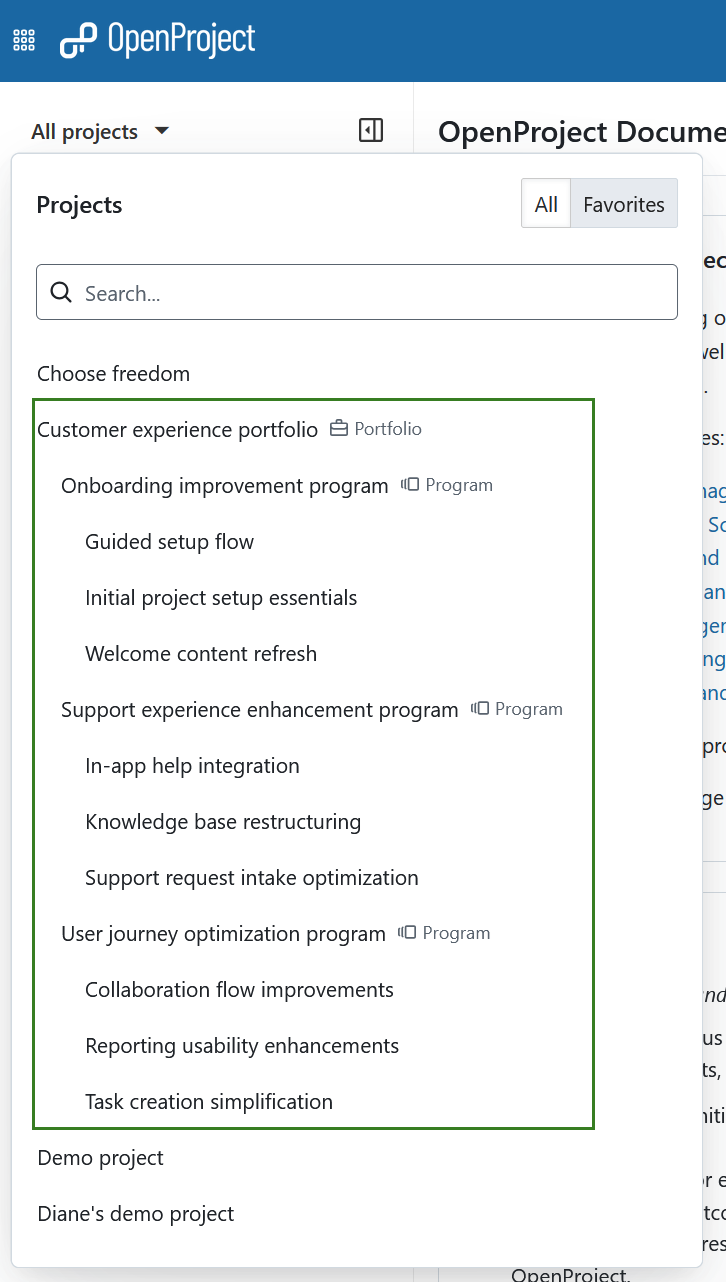Open the Choose freedom project
This screenshot has height=1282, width=726.
pyautogui.click(x=113, y=373)
